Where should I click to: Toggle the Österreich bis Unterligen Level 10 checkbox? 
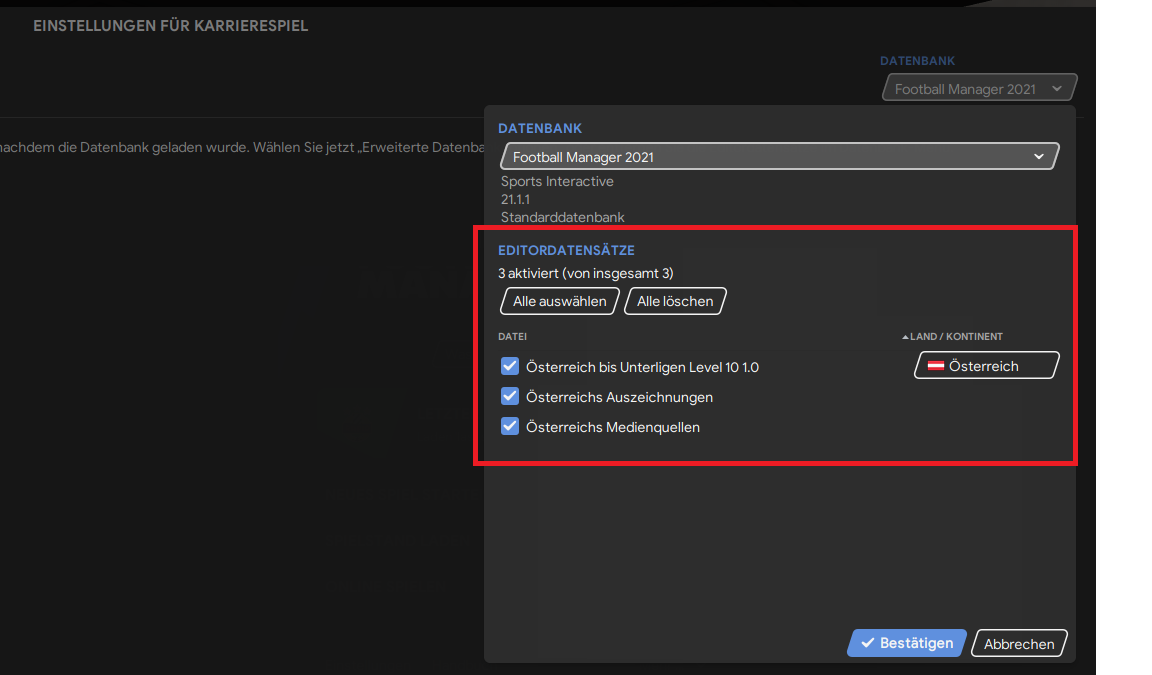[510, 367]
